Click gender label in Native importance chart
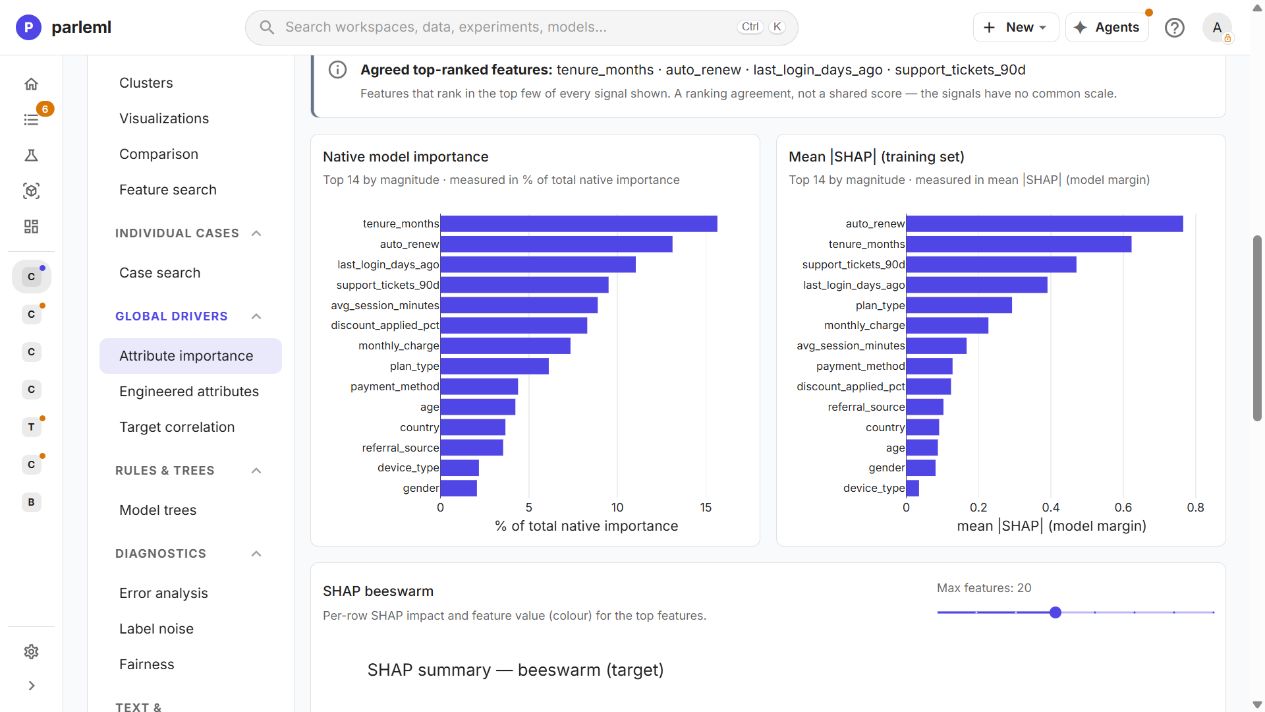Image resolution: width=1265 pixels, height=712 pixels. (x=421, y=488)
